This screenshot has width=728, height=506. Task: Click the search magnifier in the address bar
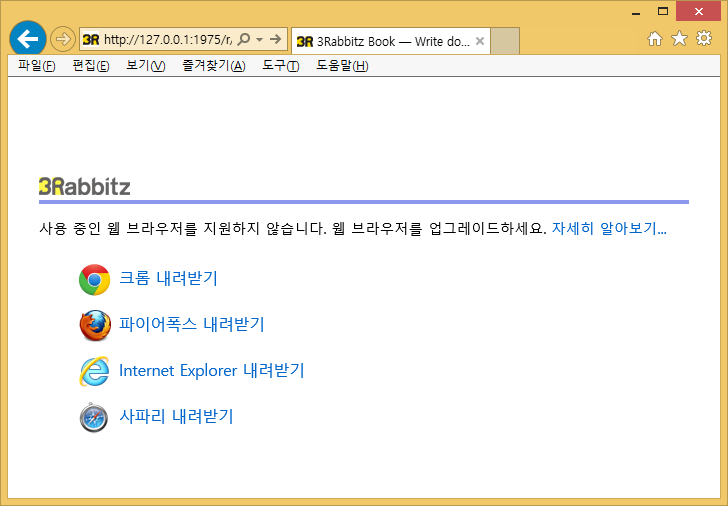pos(244,39)
